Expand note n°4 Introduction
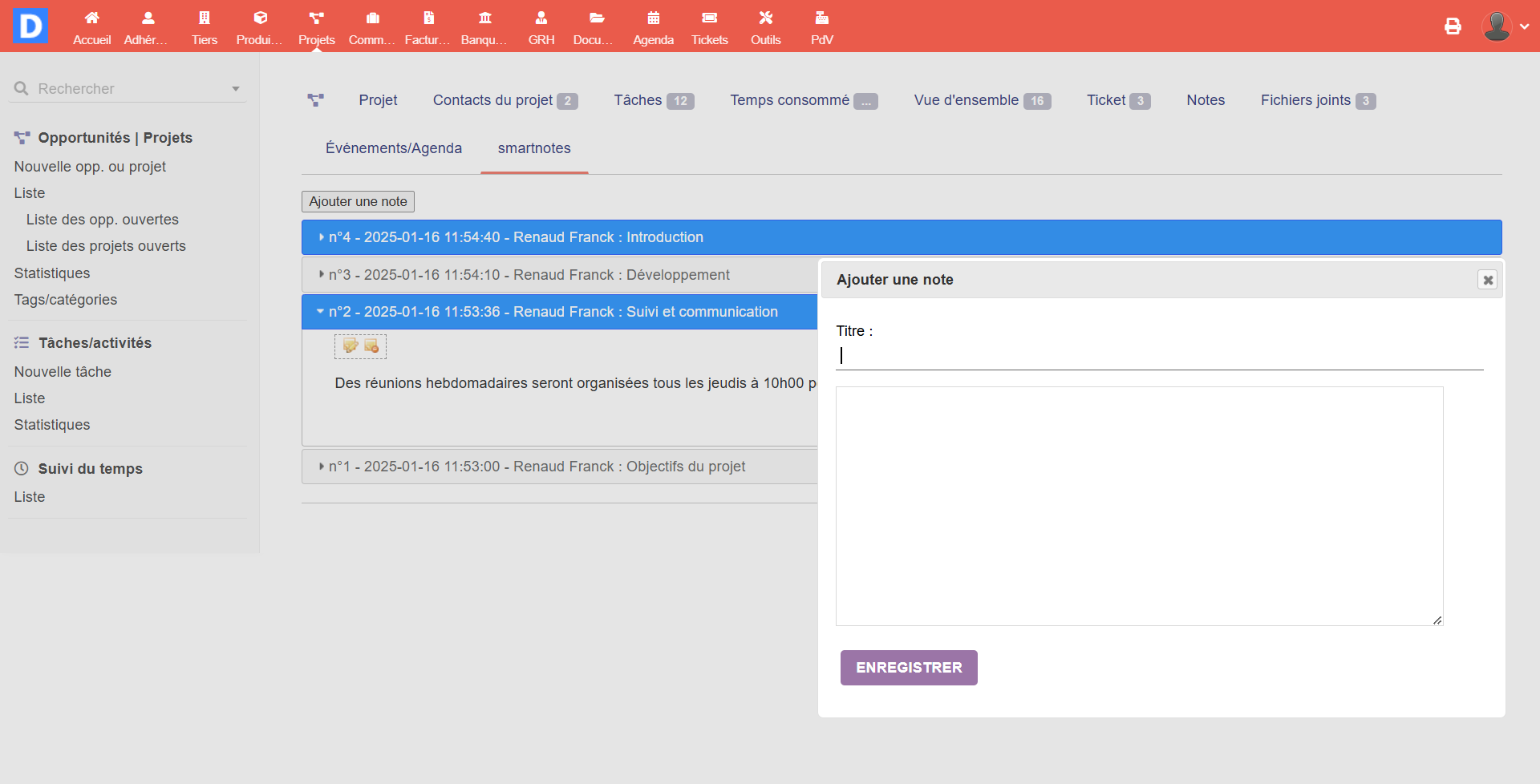Viewport: 1540px width, 784px height. pos(516,237)
